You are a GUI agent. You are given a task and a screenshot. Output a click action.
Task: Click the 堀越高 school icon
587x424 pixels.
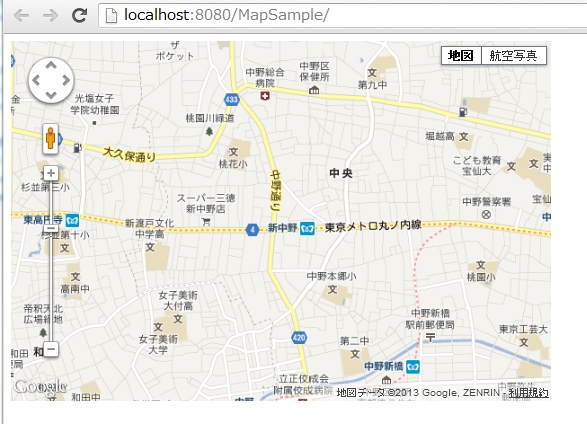pos(463,137)
